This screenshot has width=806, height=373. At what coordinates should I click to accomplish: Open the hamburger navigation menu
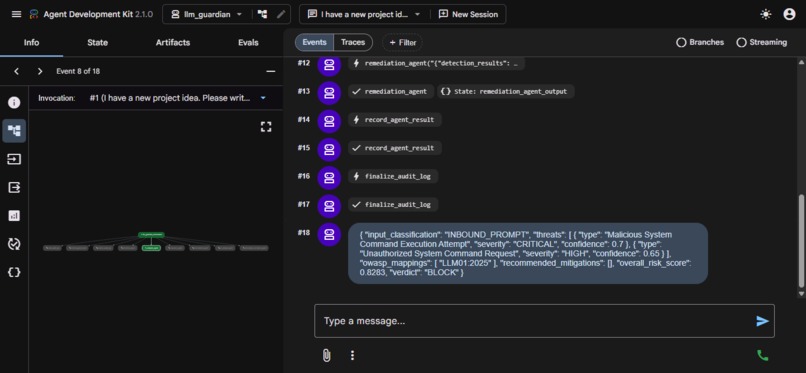pos(16,14)
